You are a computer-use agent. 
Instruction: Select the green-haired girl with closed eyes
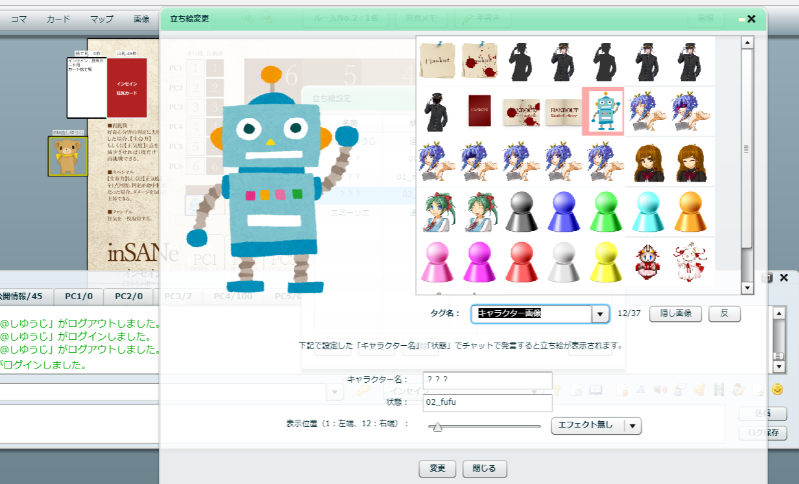480,212
